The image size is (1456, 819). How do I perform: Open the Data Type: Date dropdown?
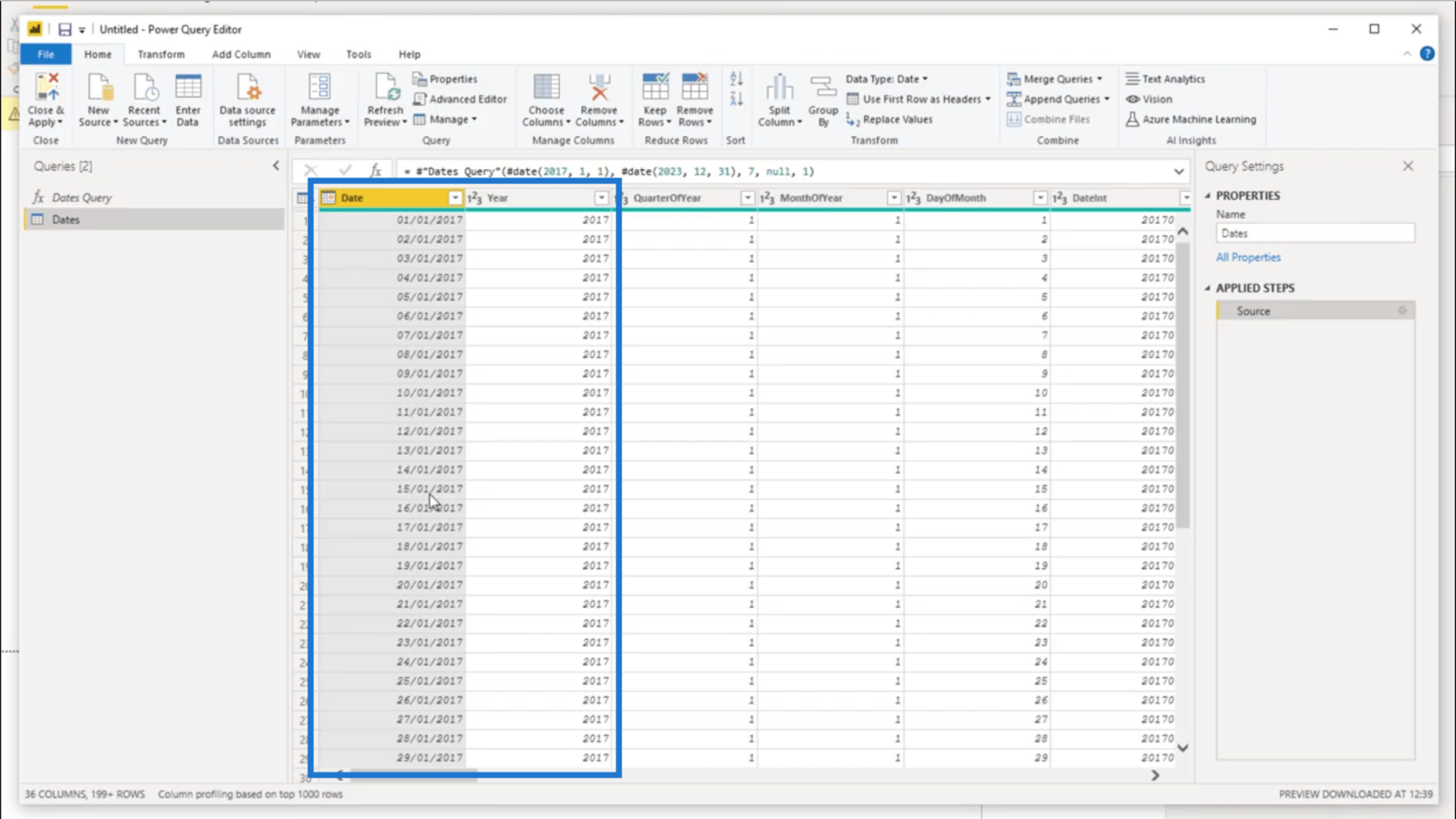pyautogui.click(x=887, y=79)
